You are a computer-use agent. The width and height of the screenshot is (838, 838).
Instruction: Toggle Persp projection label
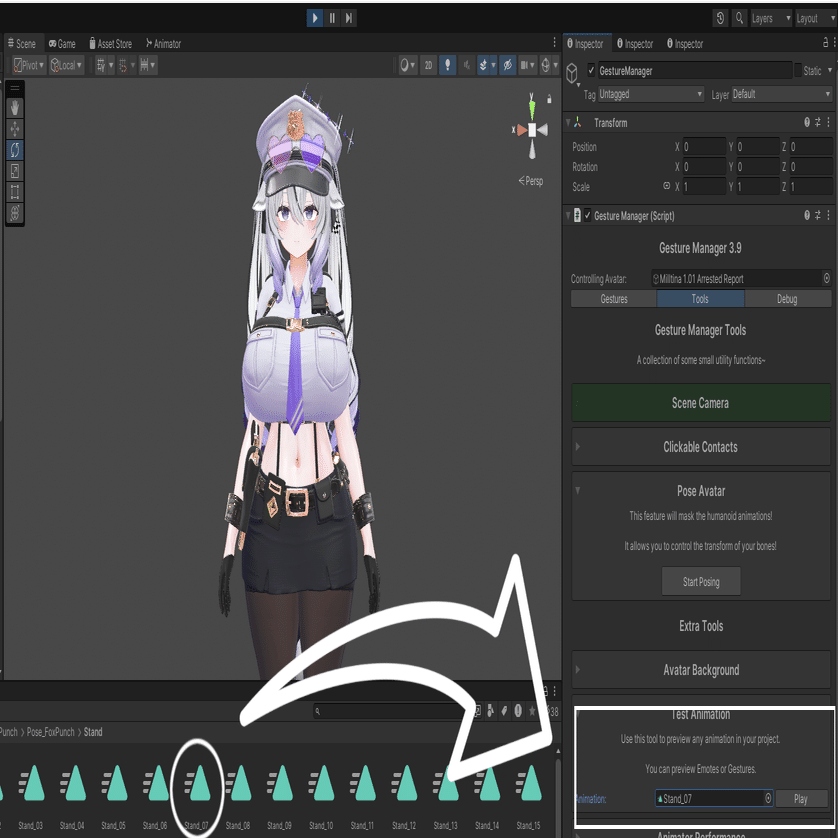click(x=531, y=181)
